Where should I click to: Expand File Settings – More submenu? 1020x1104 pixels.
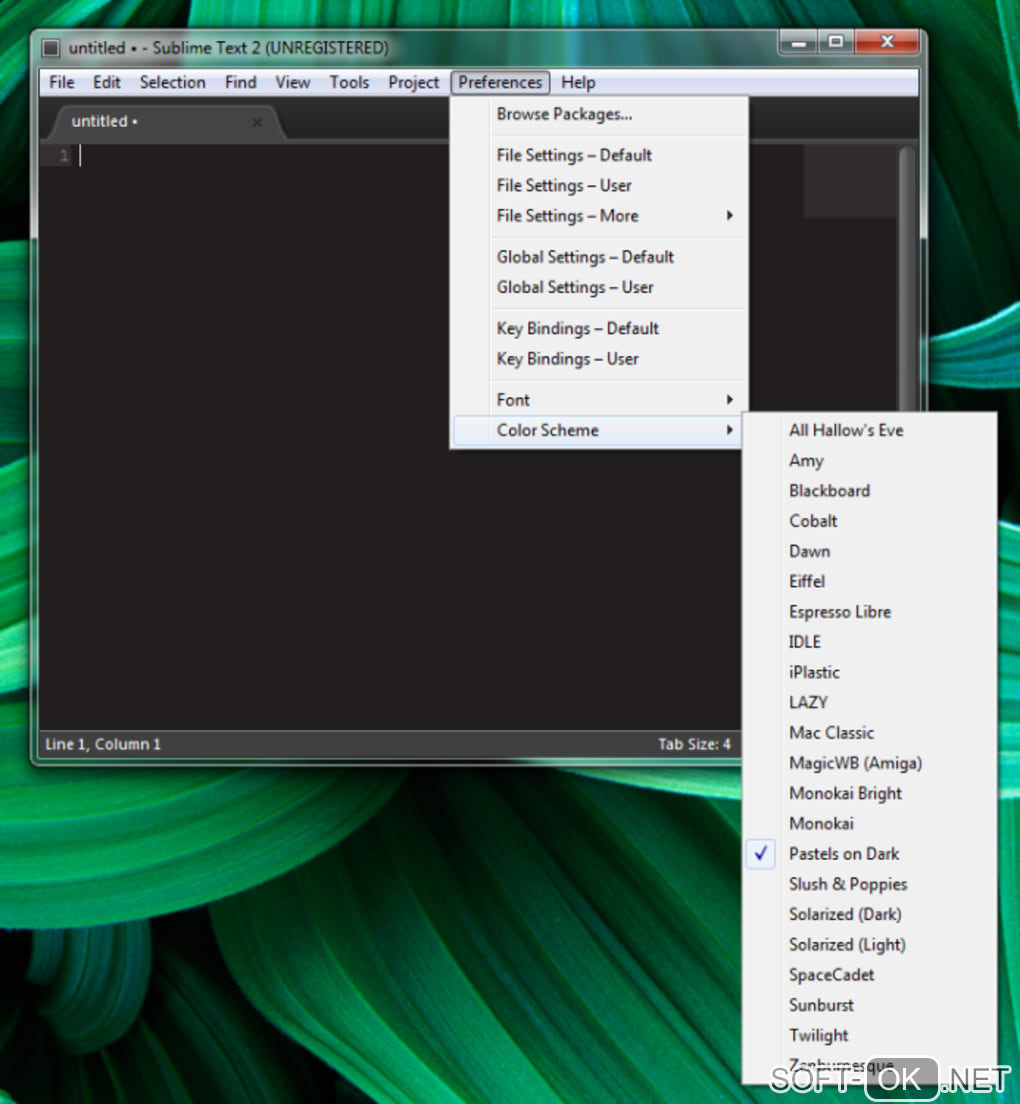[599, 215]
